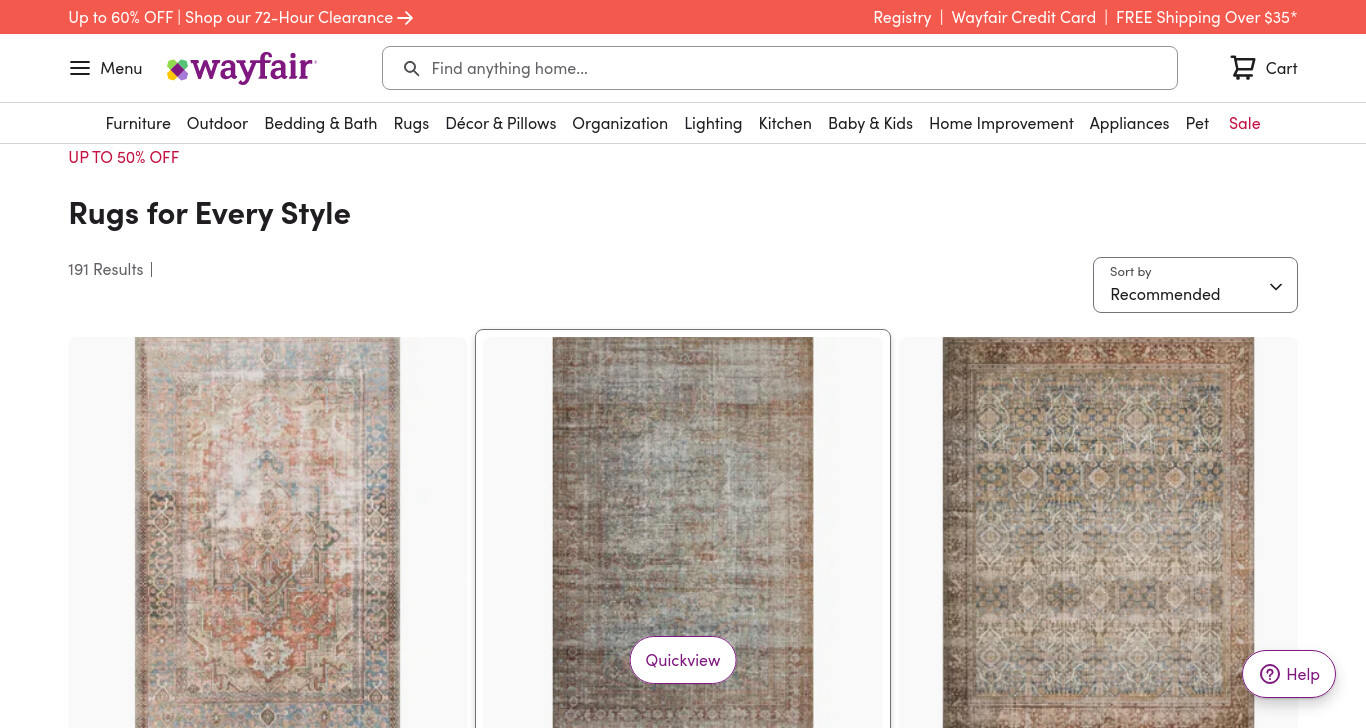Click the Wayfair Credit Card link
Viewport: 1366px width, 728px height.
1024,17
